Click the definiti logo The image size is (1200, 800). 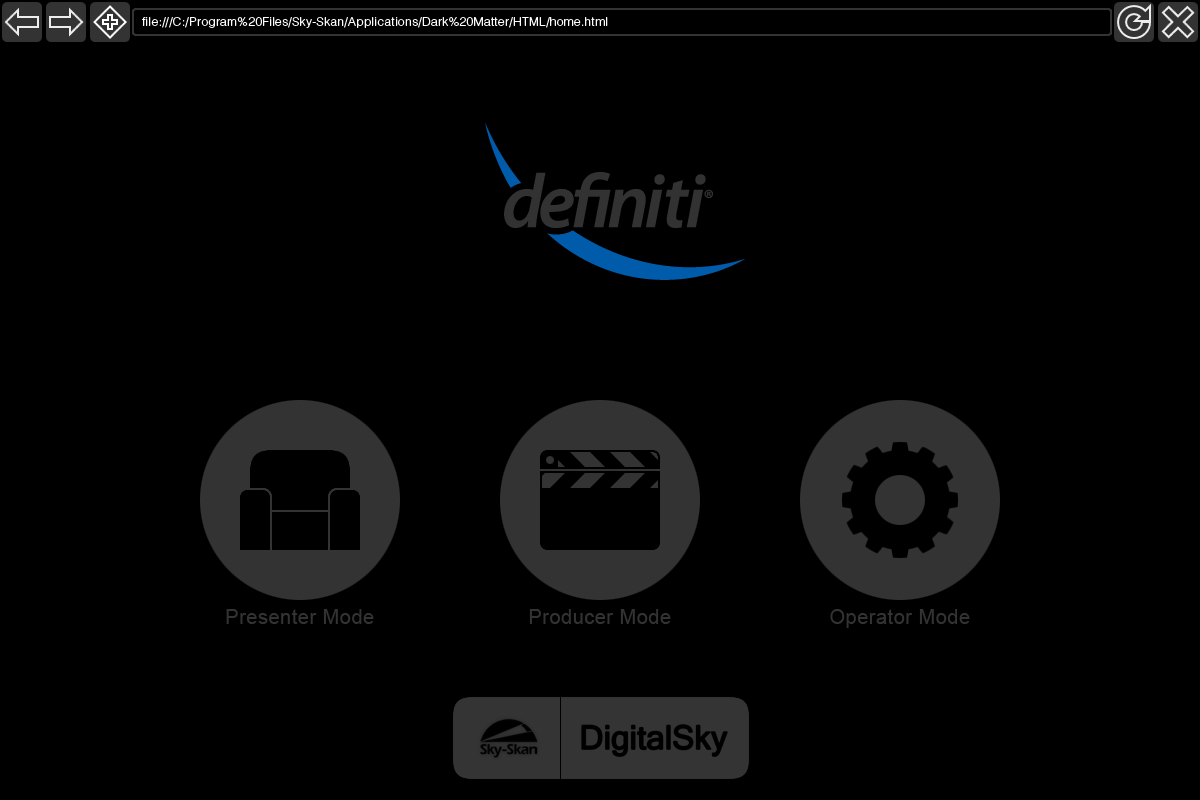coord(614,202)
